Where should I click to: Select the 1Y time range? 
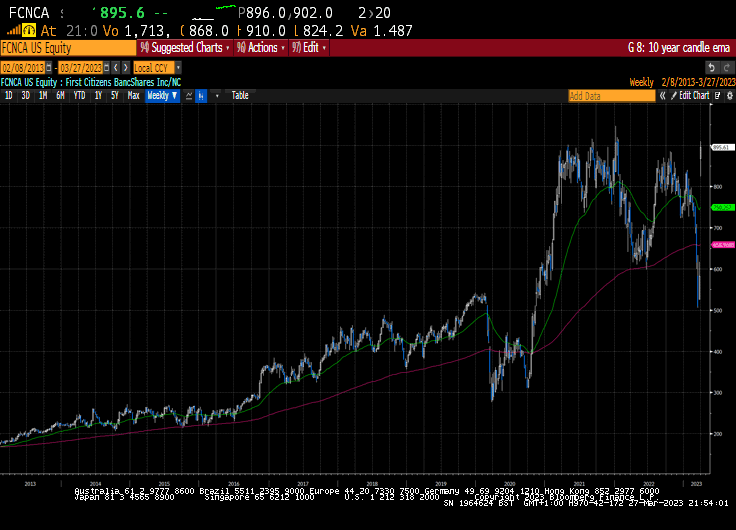98,96
